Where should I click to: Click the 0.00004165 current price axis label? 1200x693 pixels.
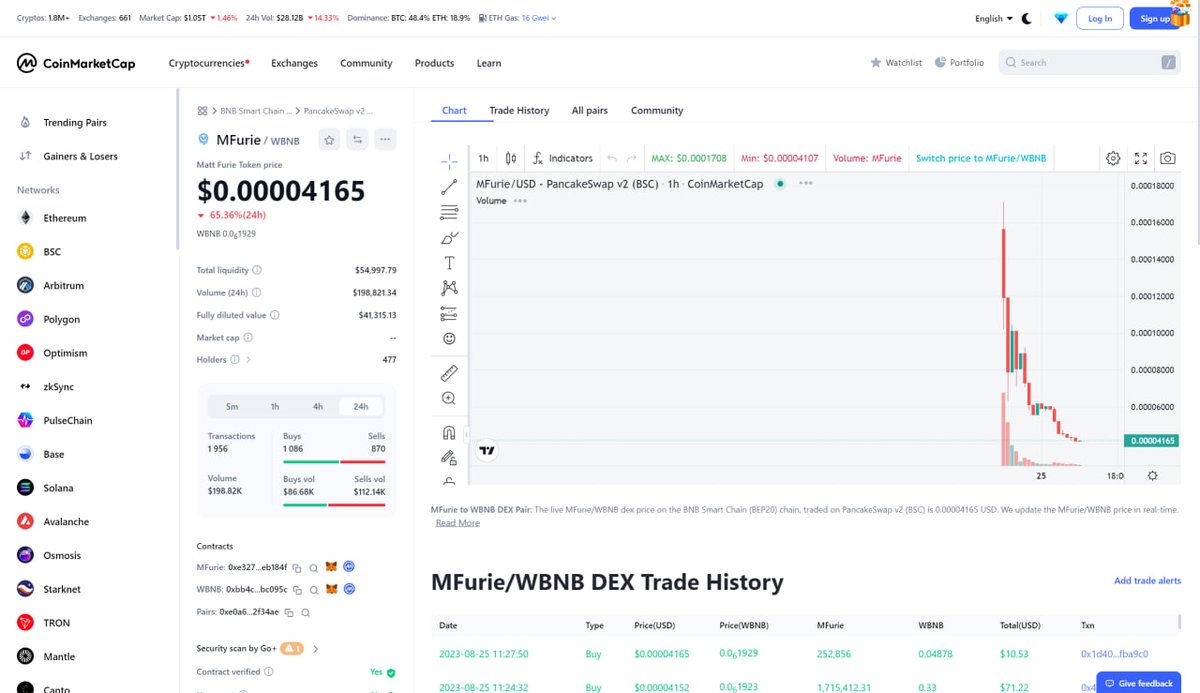1151,440
